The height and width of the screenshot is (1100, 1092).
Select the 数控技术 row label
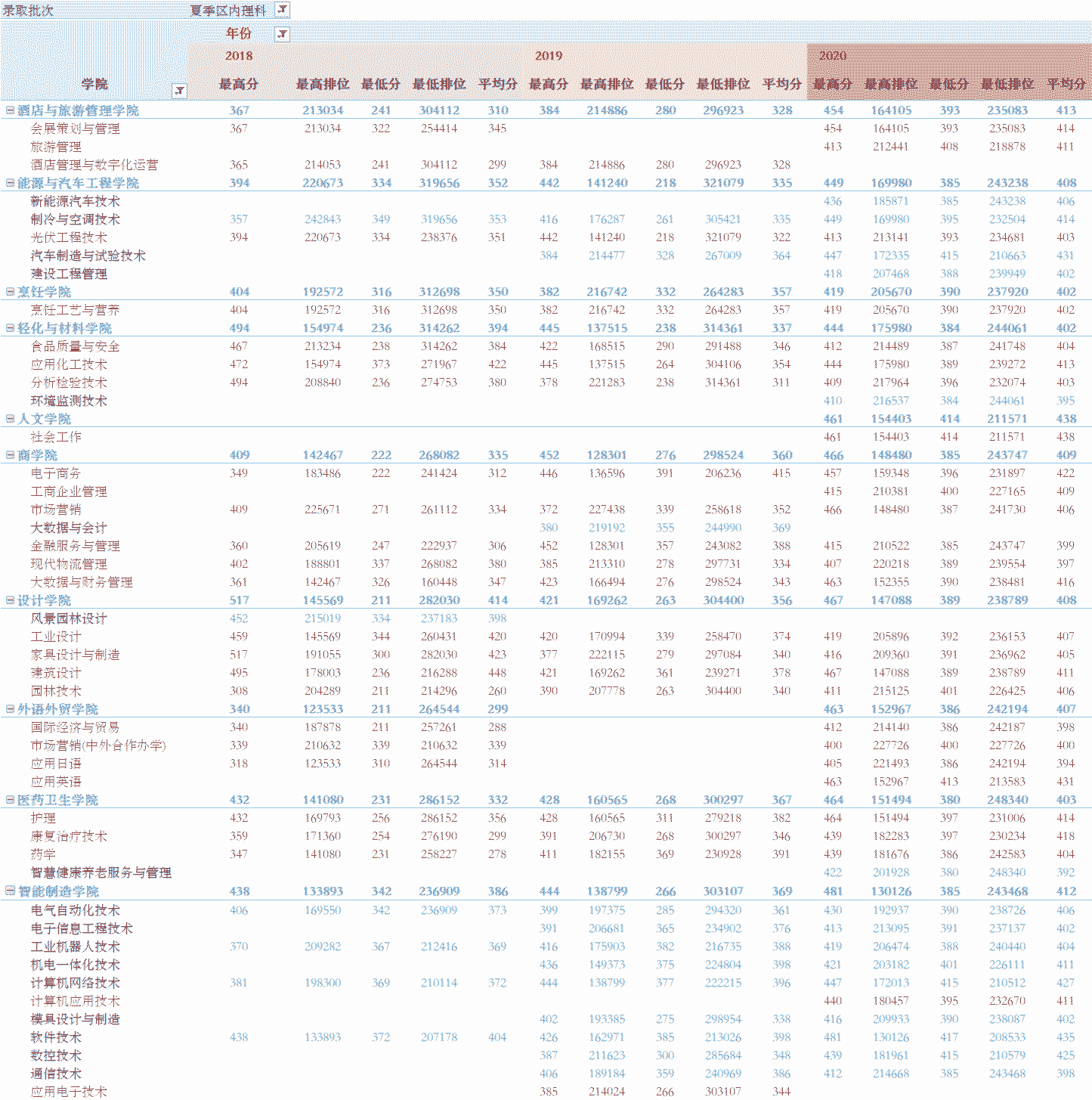pos(55,1055)
